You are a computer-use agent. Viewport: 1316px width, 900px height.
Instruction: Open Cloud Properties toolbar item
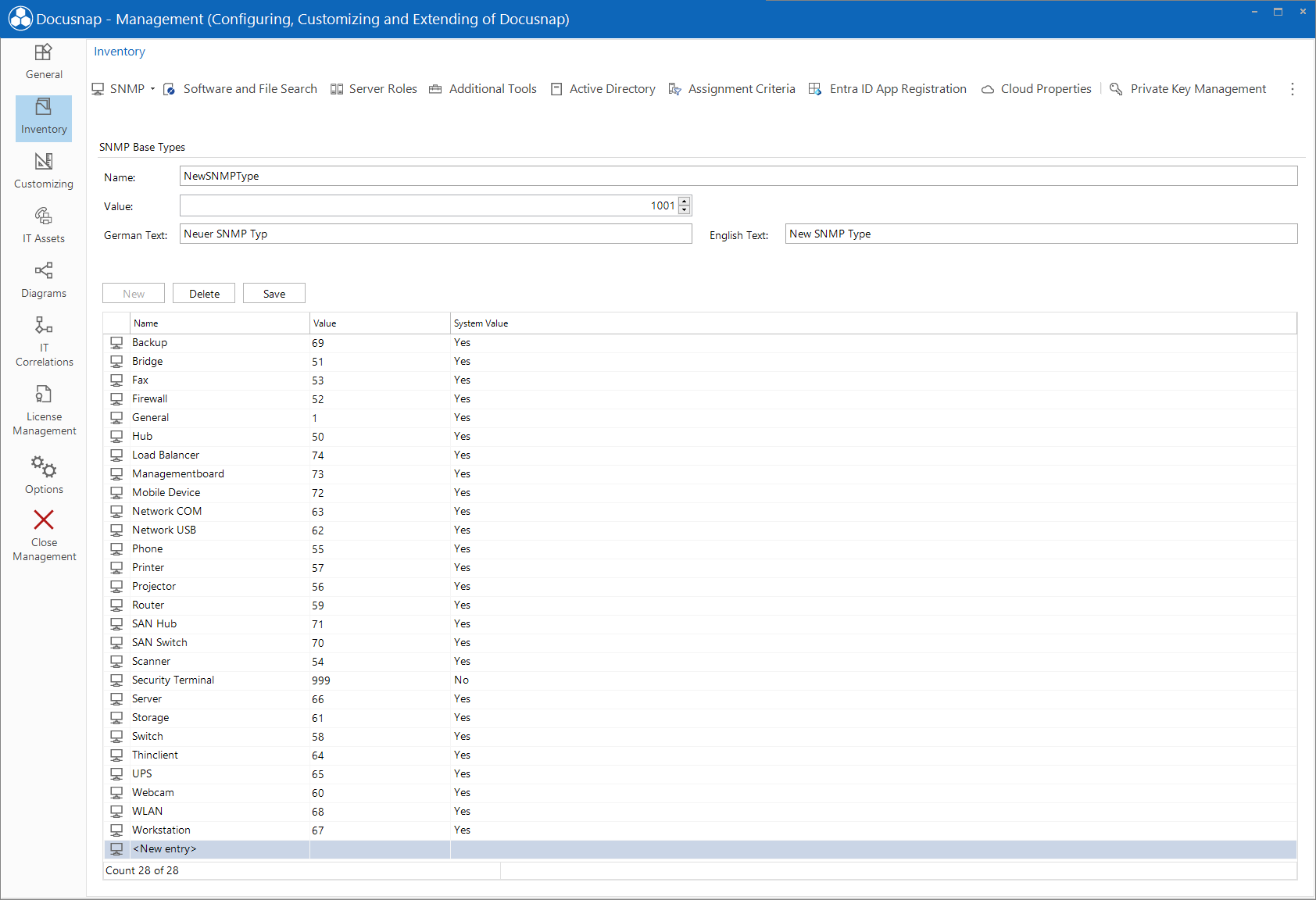coord(1037,89)
